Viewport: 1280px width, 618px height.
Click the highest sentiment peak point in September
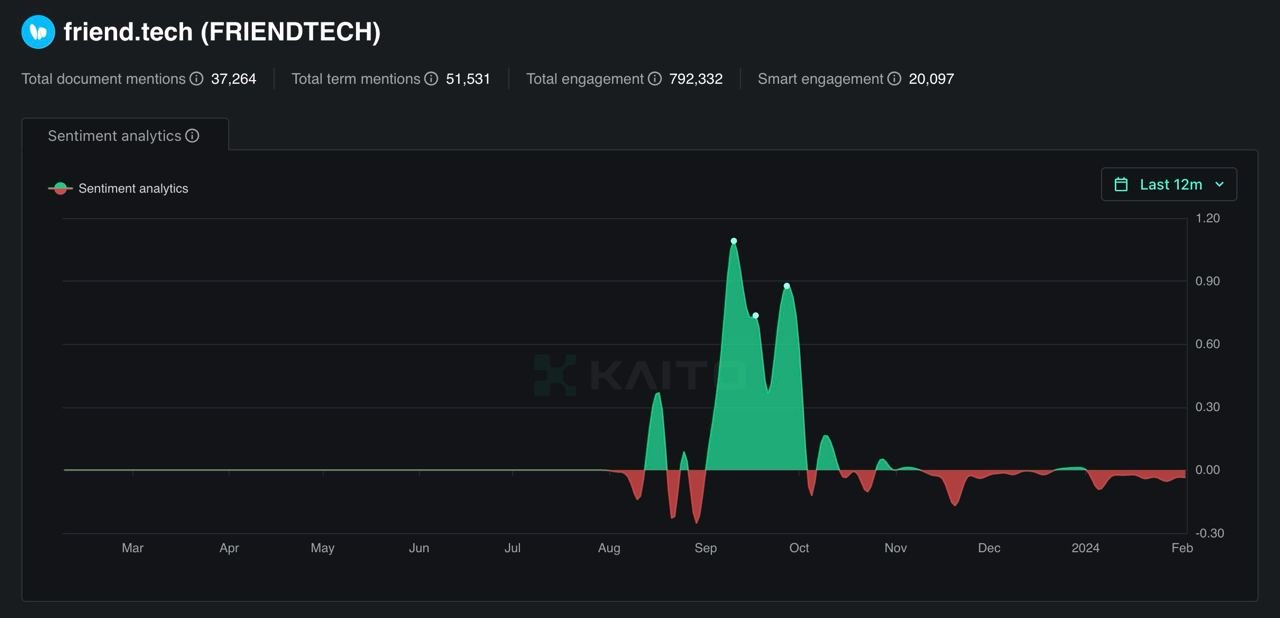coord(734,241)
